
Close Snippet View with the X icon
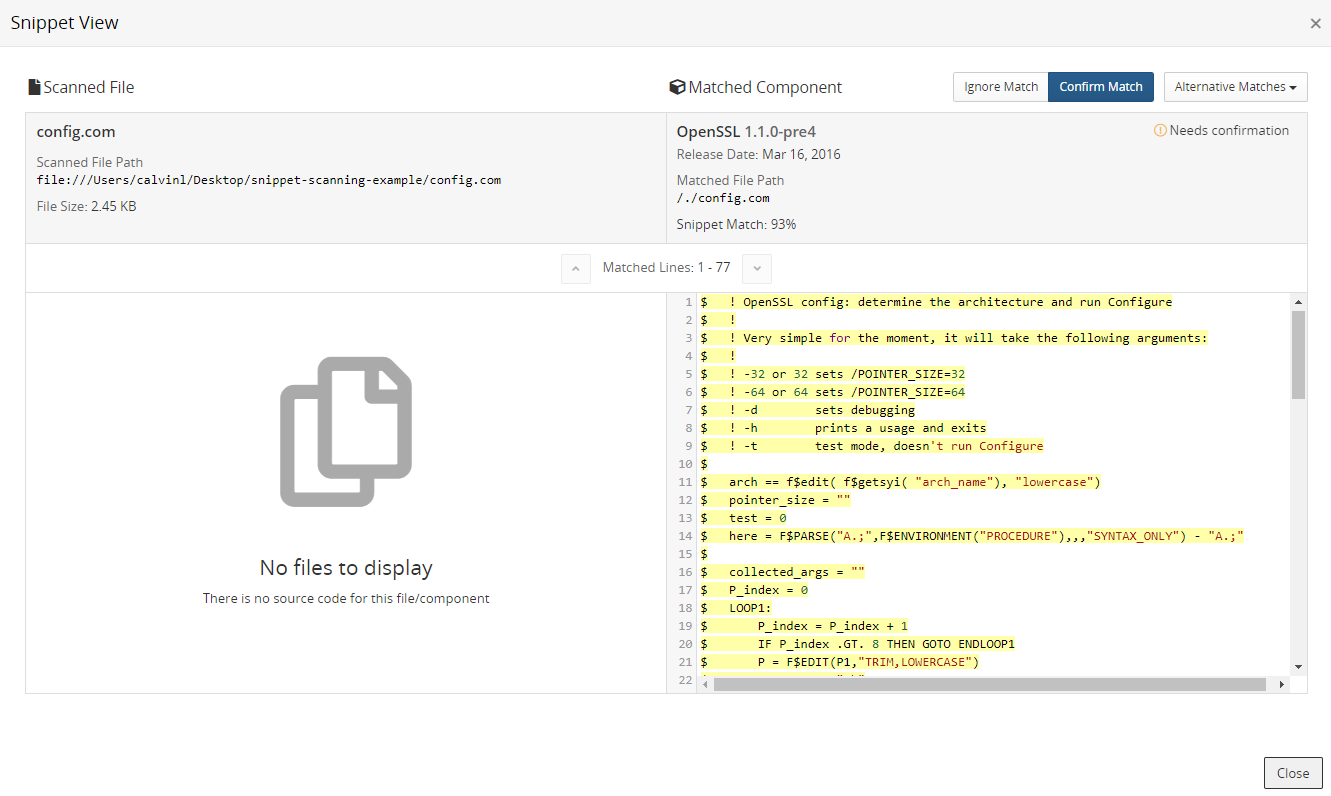1315,23
